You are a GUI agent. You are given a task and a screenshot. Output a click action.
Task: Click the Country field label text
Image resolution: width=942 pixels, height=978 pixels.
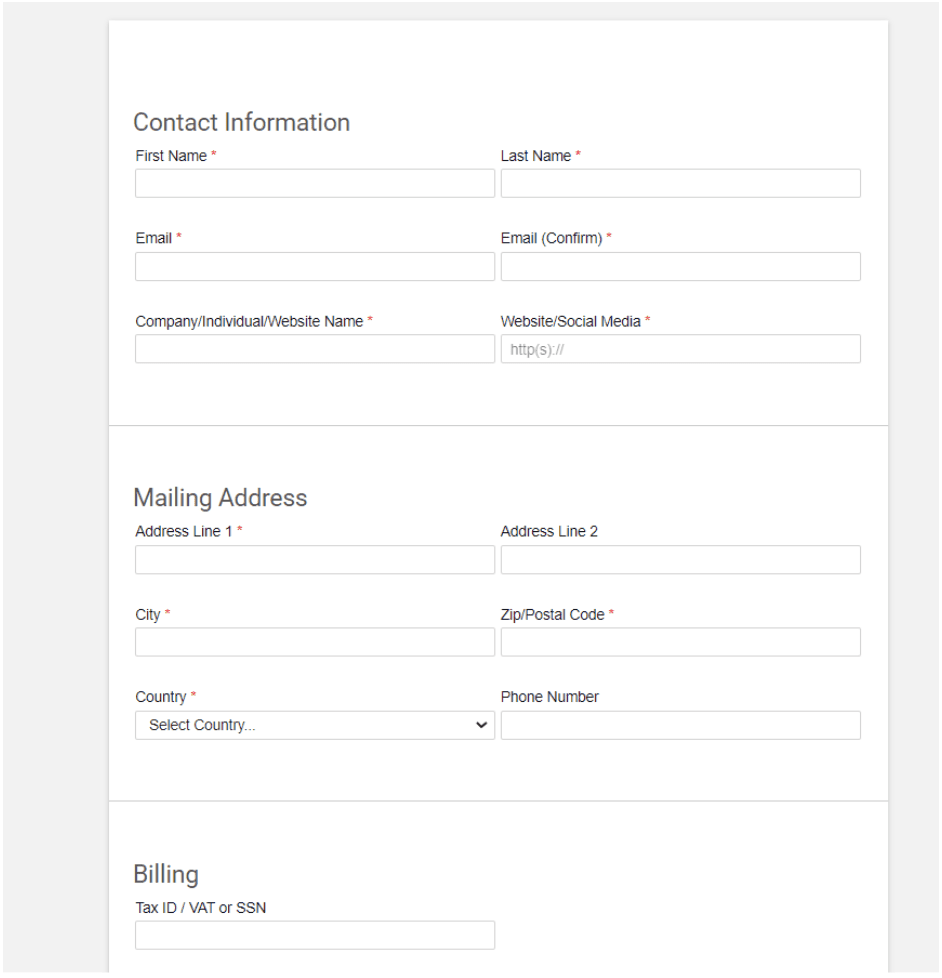tap(161, 697)
